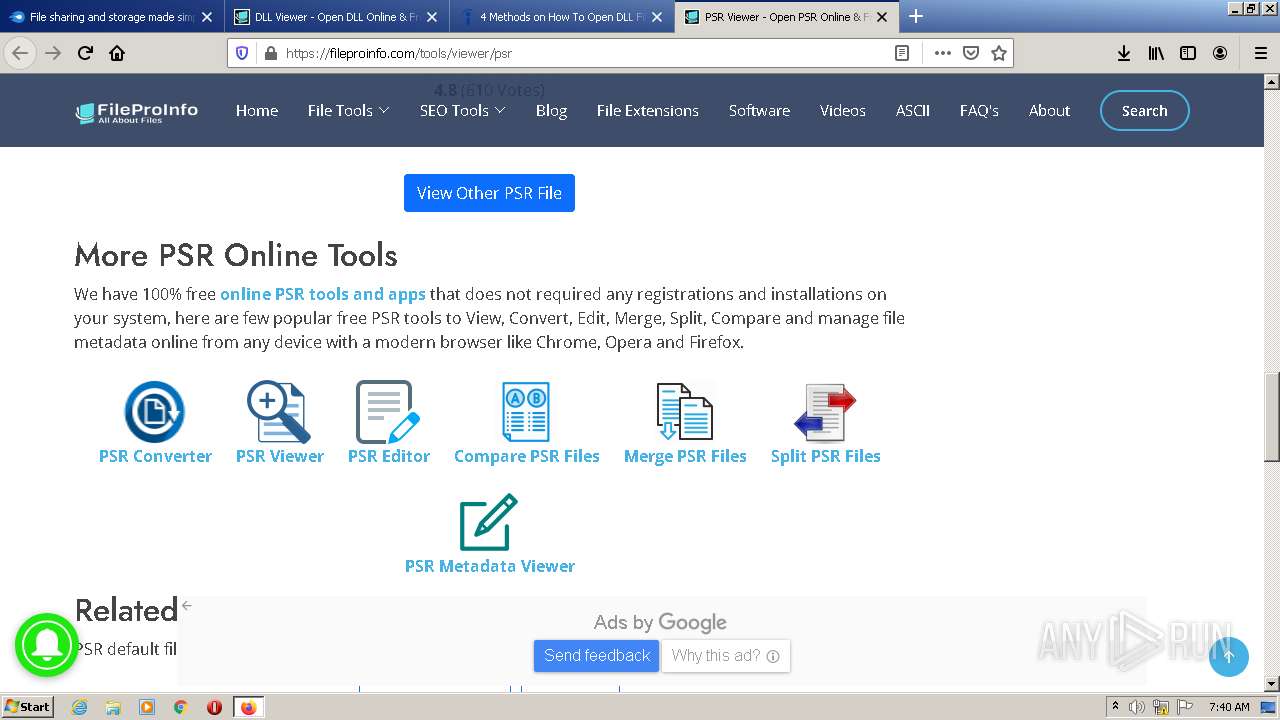
Task: Click the volume icon in system tray
Action: click(x=1137, y=707)
